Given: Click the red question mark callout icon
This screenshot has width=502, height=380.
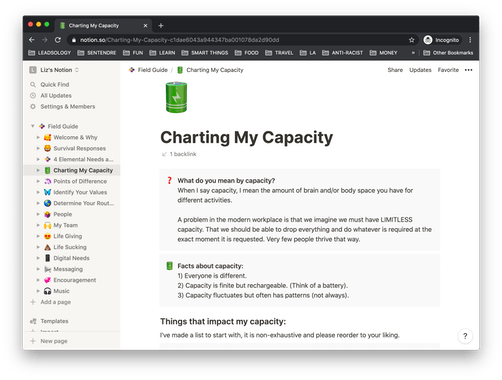Looking at the screenshot, I should pyautogui.click(x=169, y=181).
